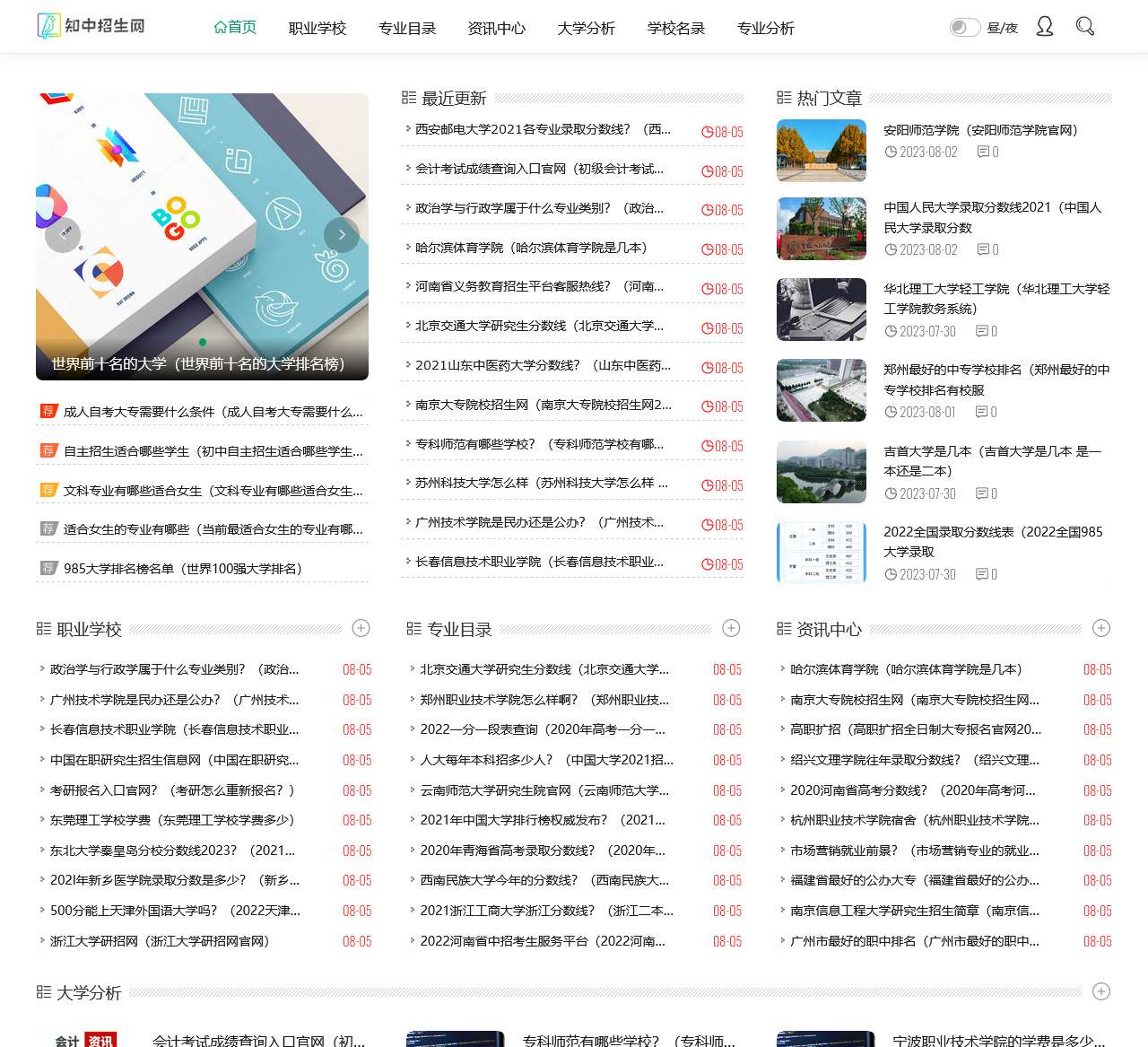Click comment icon under 安阳师范学院 article
The image size is (1148, 1047).
[983, 152]
